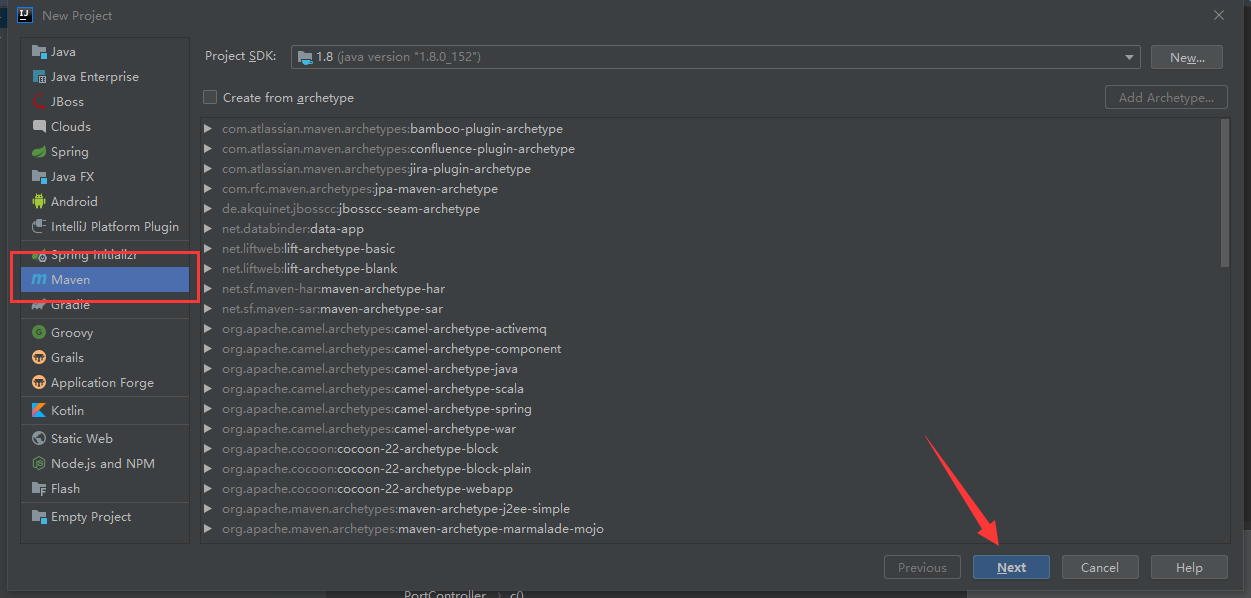The image size is (1251, 598).
Task: Select Gradle project type
Action: [x=105, y=305]
